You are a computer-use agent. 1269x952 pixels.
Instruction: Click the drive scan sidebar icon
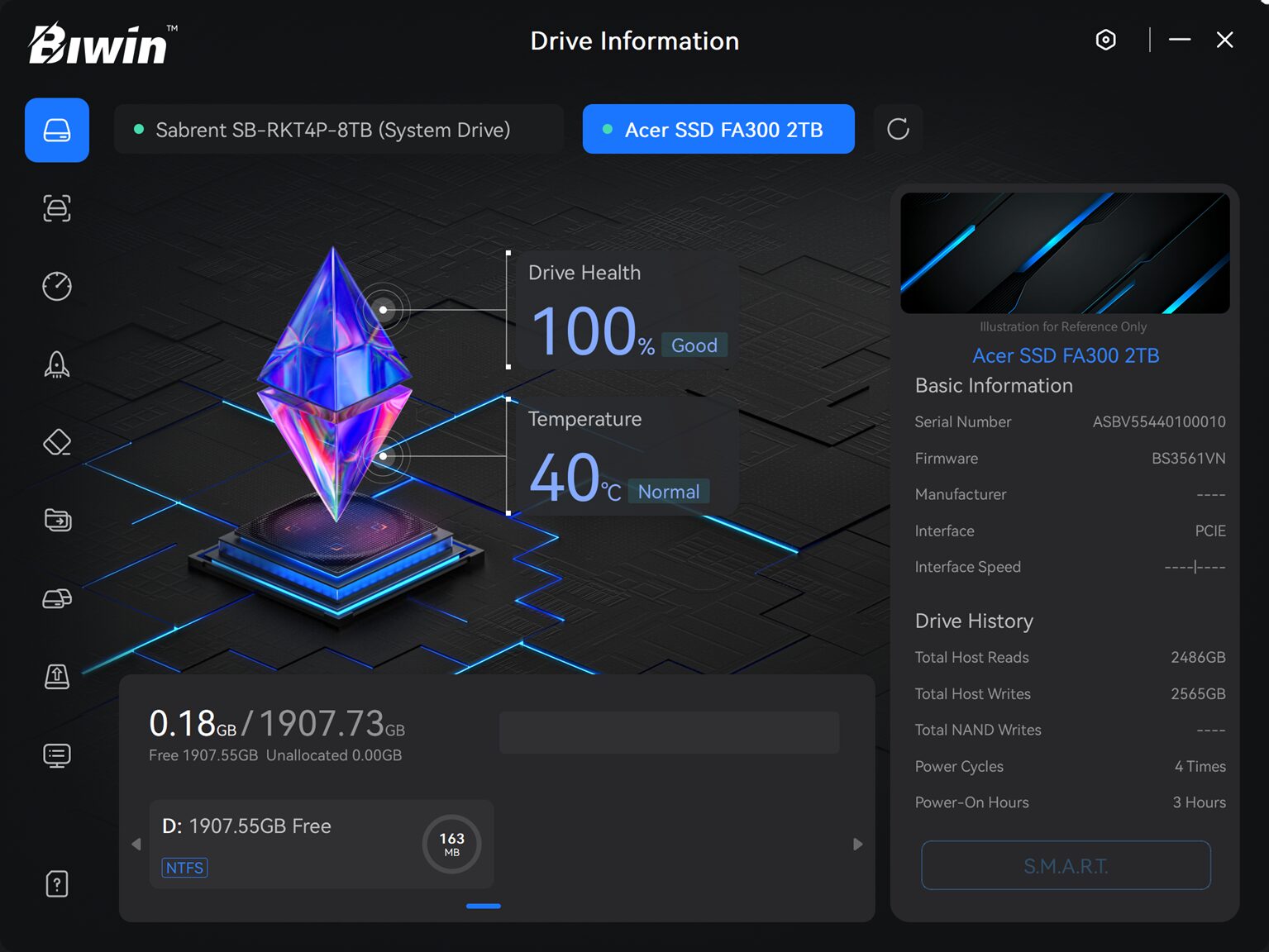57,208
